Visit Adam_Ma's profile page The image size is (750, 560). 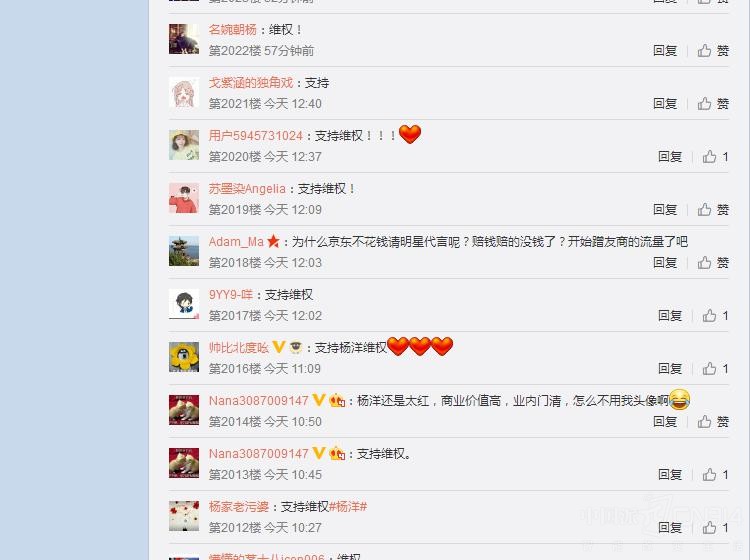236,242
